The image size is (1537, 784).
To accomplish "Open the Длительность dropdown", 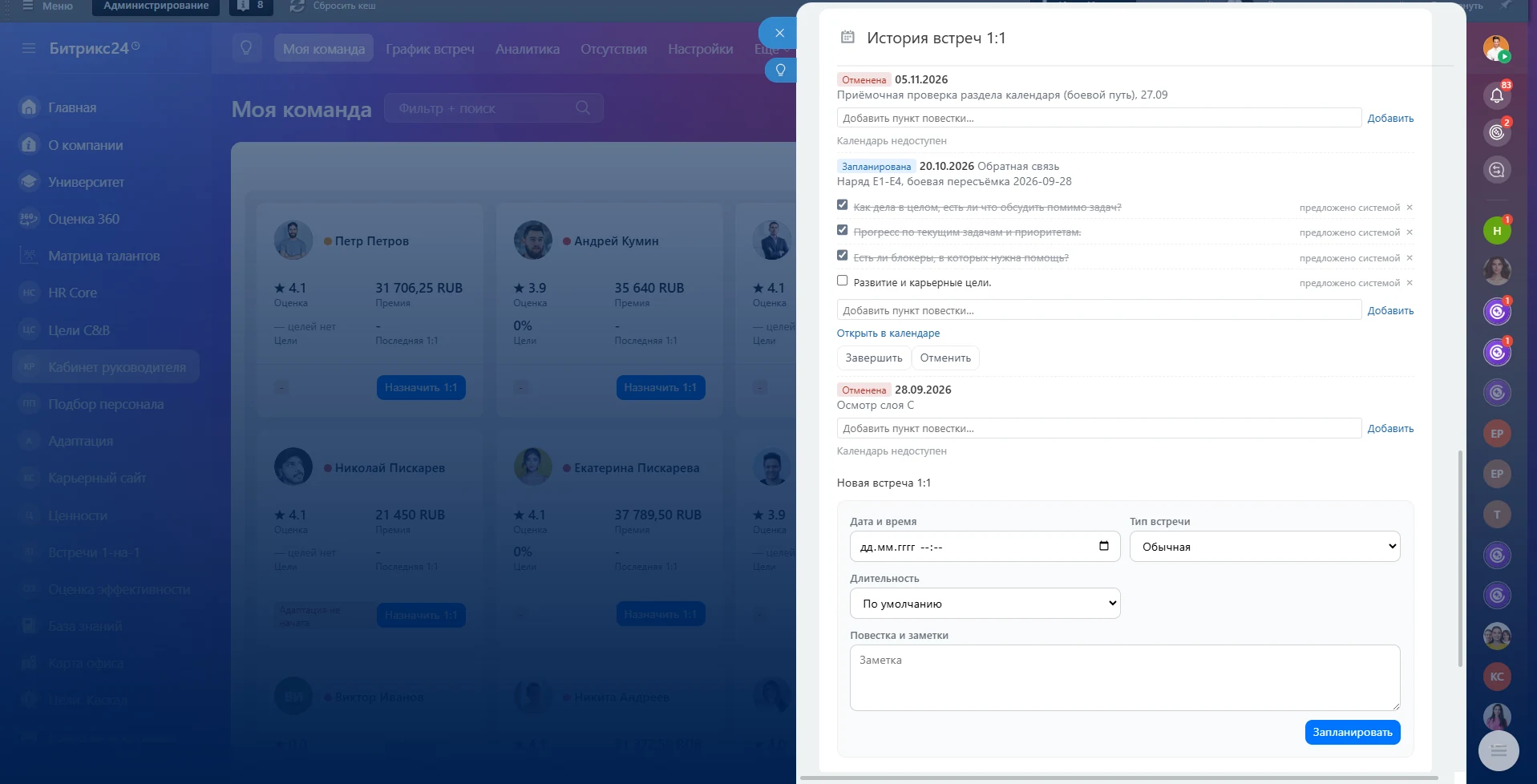I will tap(985, 604).
